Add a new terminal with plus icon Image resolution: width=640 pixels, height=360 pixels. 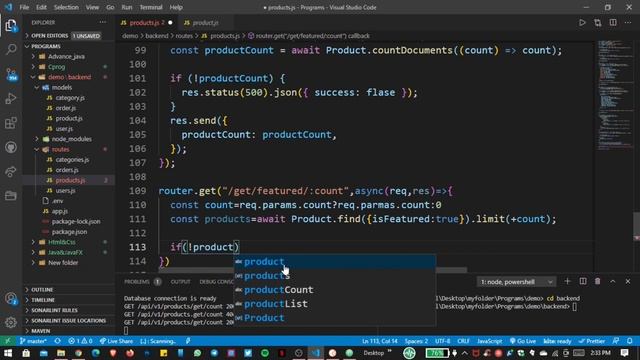click(567, 281)
